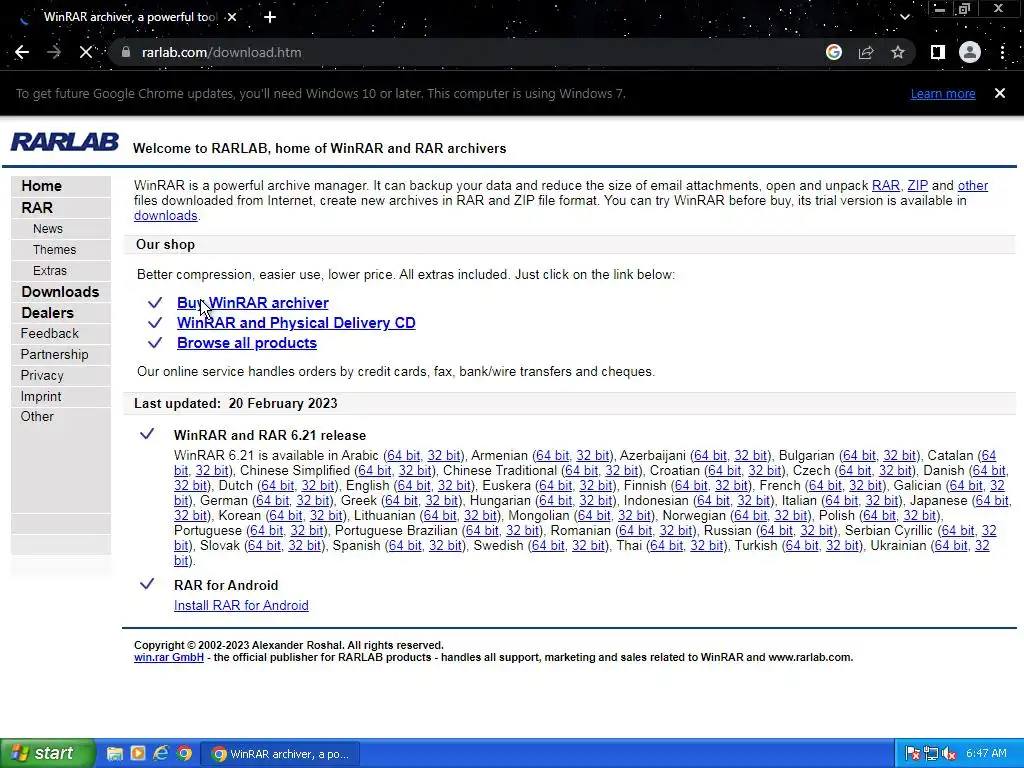This screenshot has width=1024, height=768.
Task: Download Polish 64 bit version
Action: (x=879, y=515)
